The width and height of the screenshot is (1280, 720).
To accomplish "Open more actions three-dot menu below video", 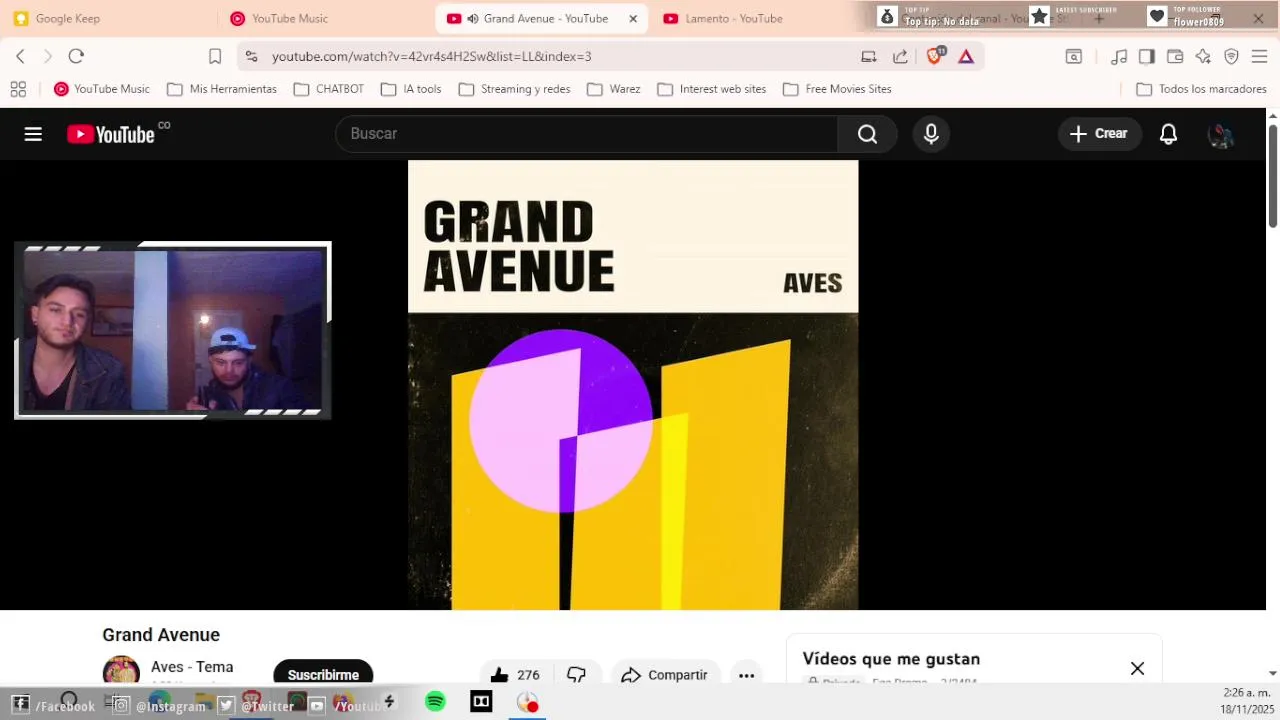I will (746, 675).
